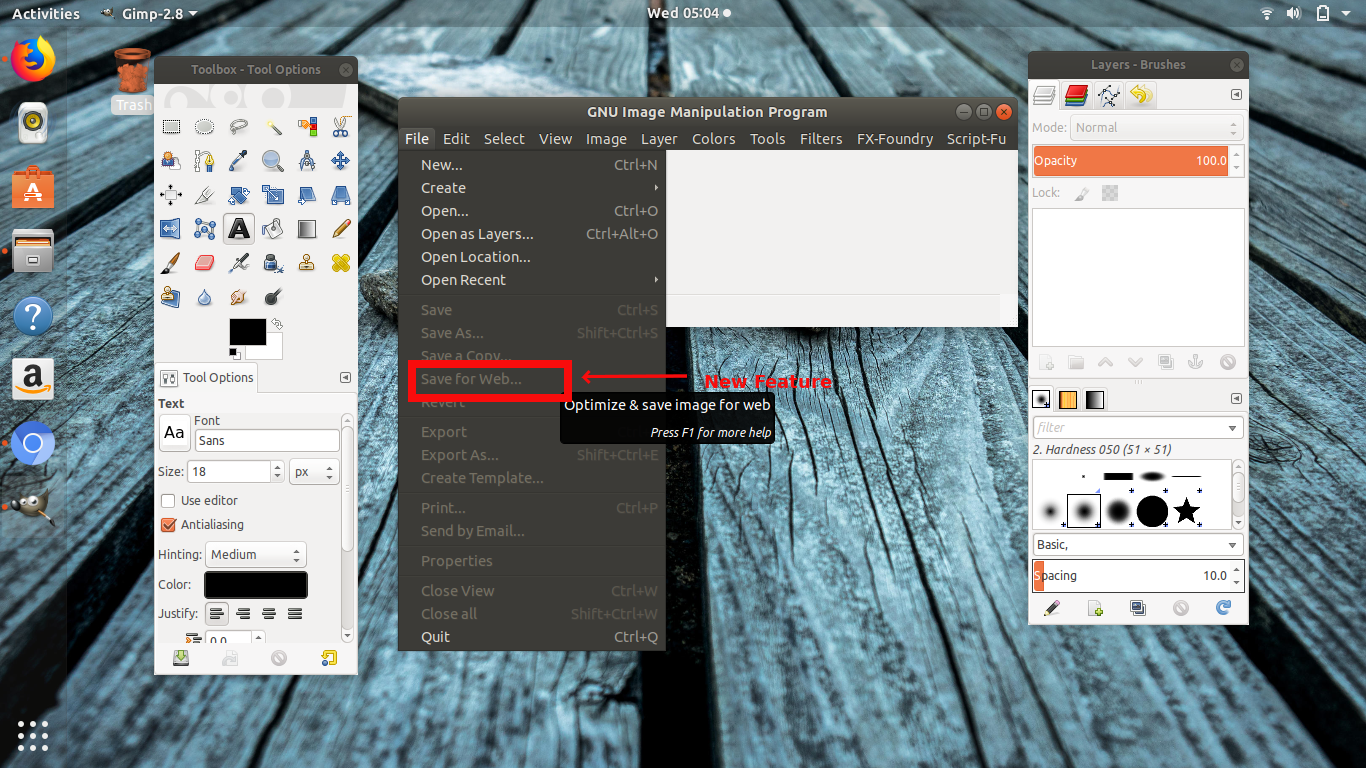Image resolution: width=1366 pixels, height=768 pixels.
Task: Select the Scissors Select tool
Action: point(341,127)
